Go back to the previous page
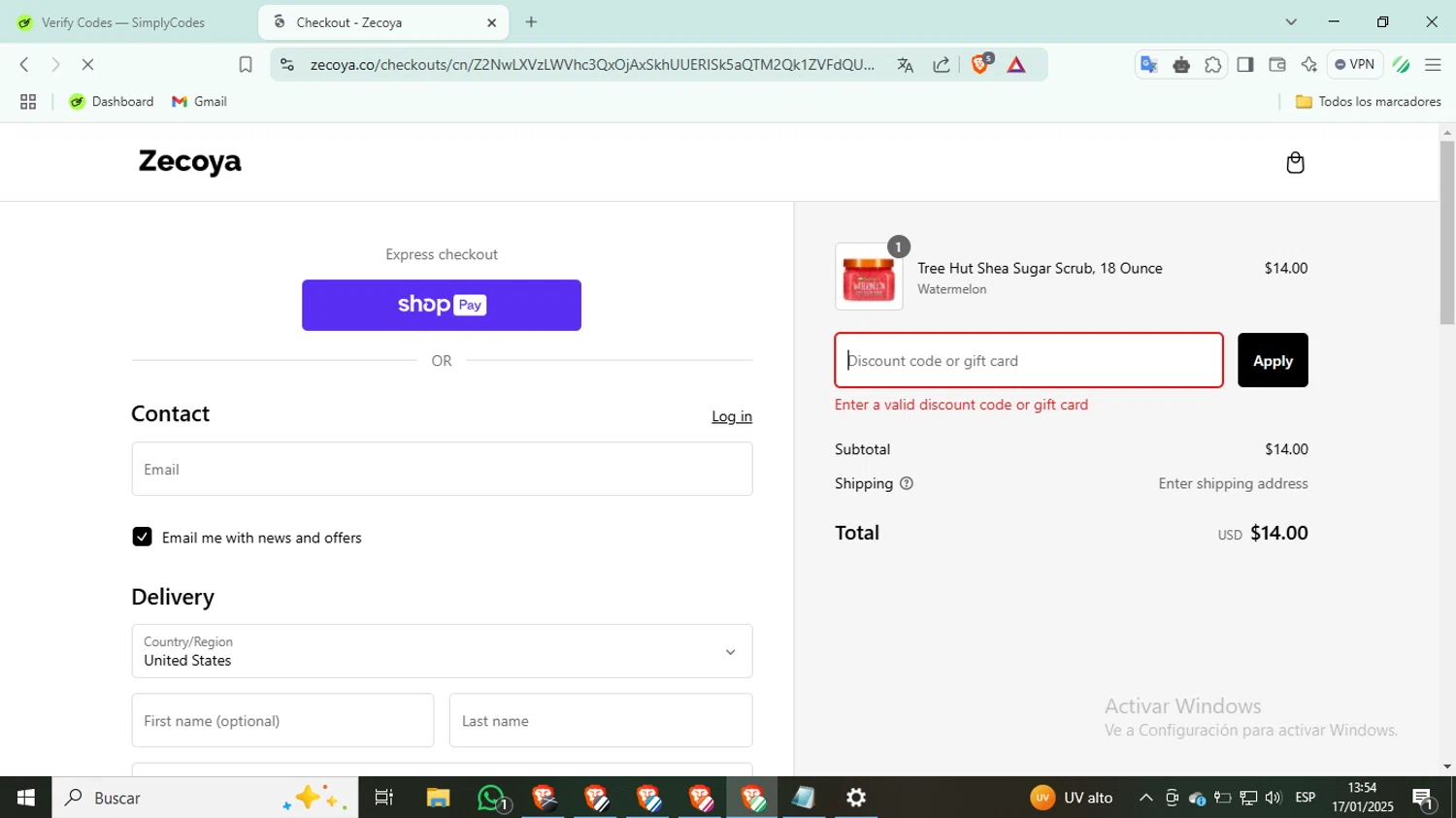 (24, 65)
